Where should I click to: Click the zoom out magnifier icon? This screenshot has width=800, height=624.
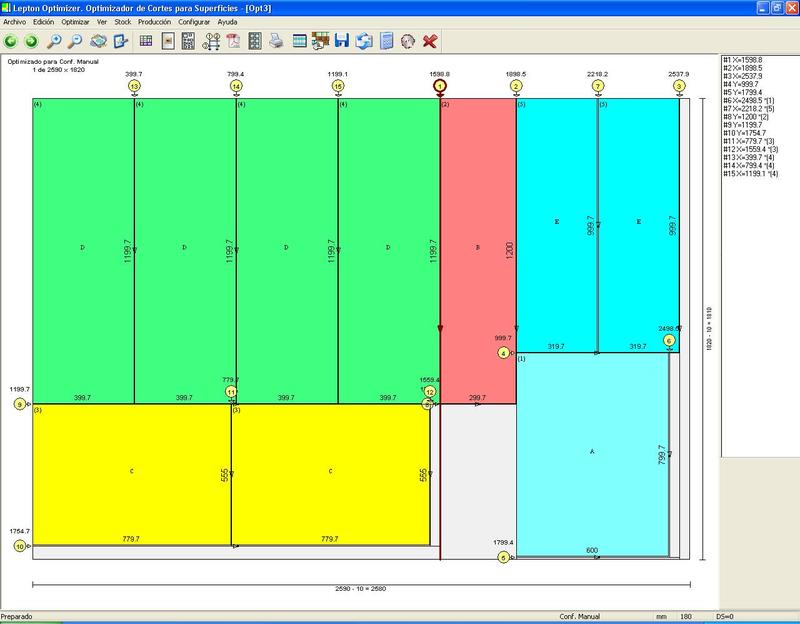(75, 42)
